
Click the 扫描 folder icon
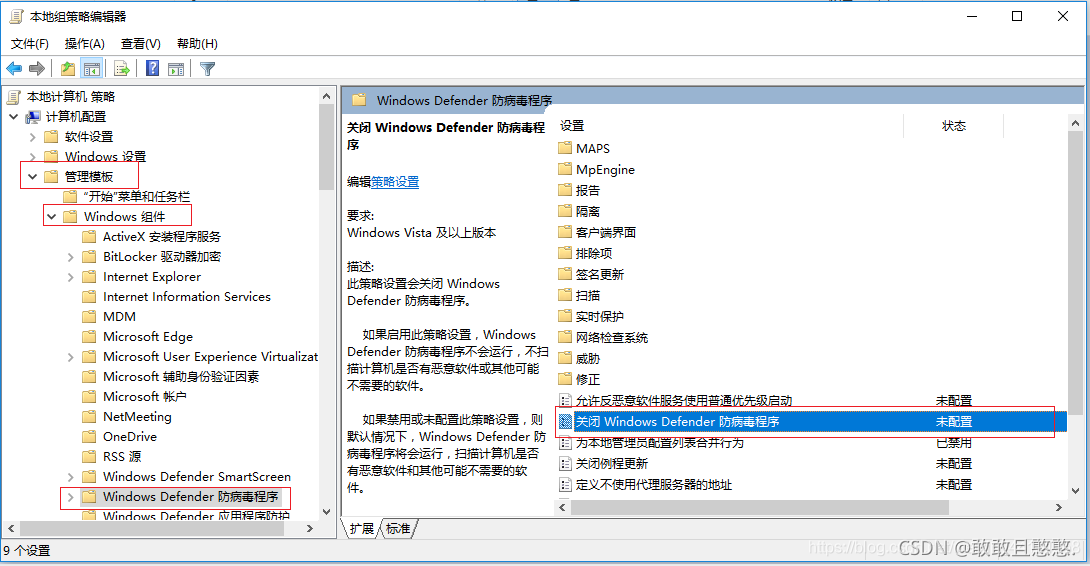[565, 295]
